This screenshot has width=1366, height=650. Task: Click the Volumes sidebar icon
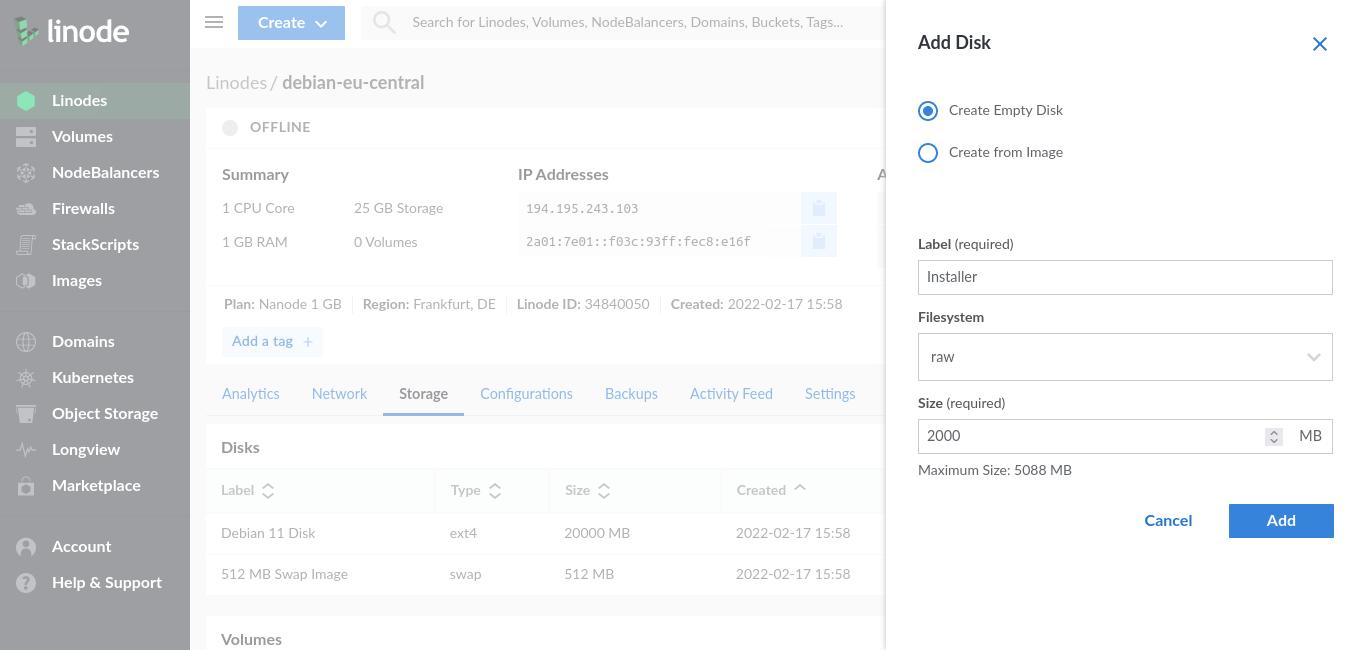click(x=26, y=137)
